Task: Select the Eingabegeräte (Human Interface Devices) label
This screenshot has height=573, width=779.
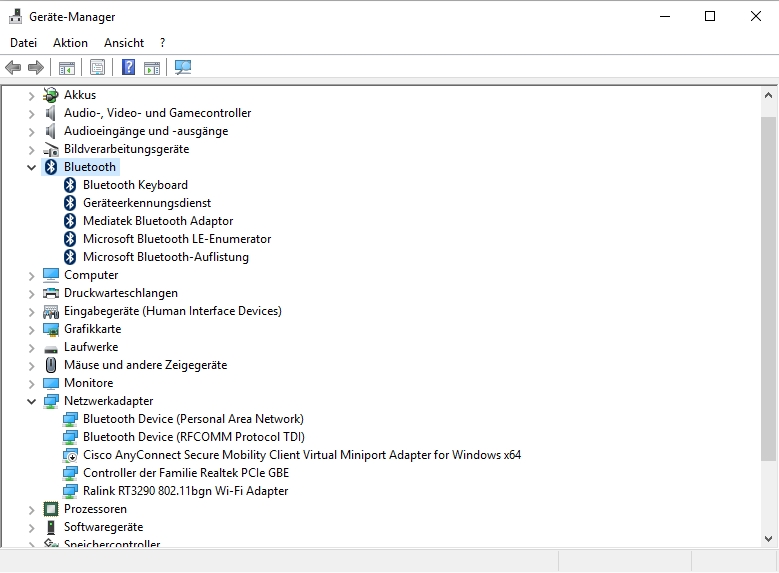Action: point(173,311)
